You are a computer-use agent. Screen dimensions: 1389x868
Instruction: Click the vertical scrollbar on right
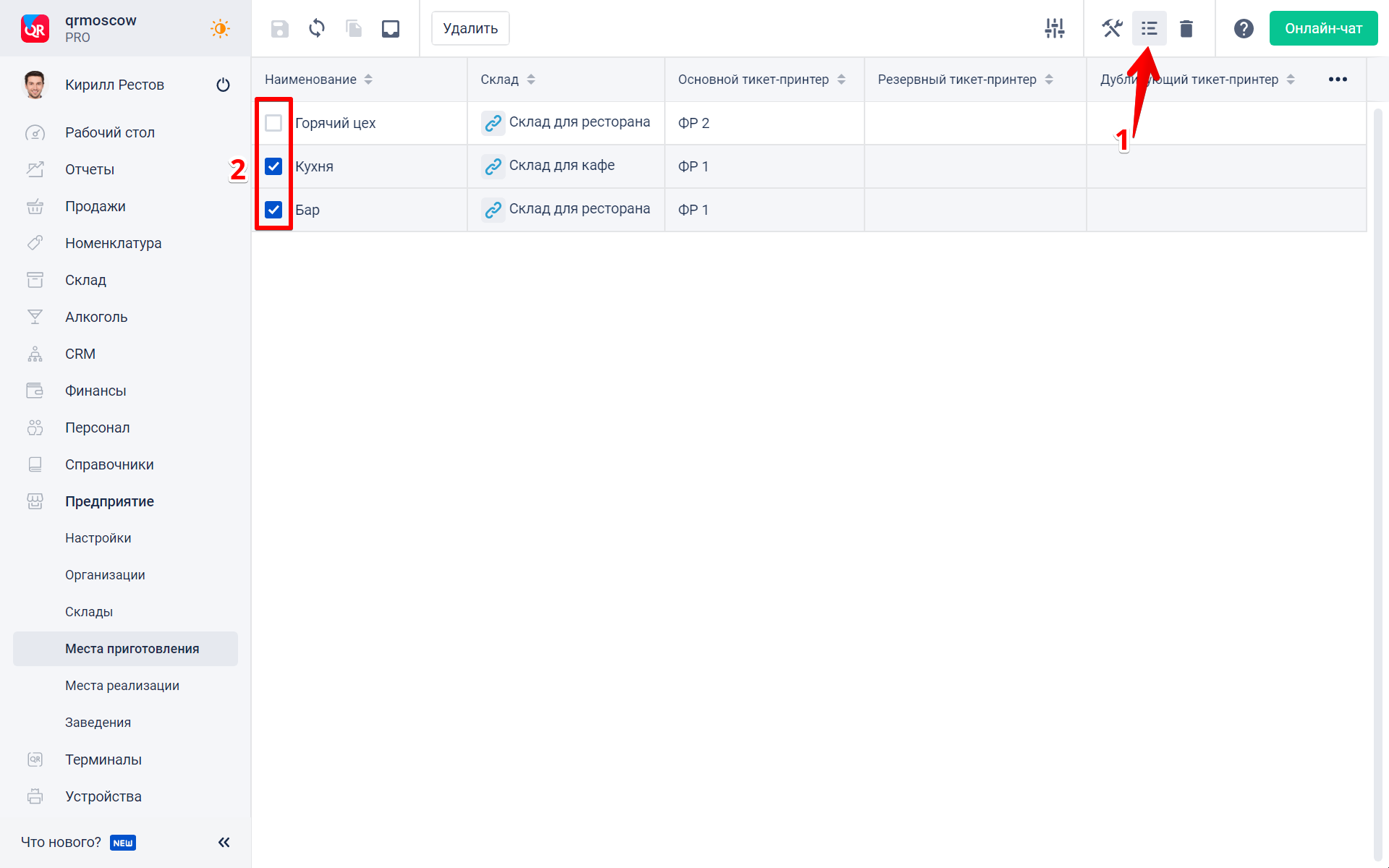[x=1377, y=485]
